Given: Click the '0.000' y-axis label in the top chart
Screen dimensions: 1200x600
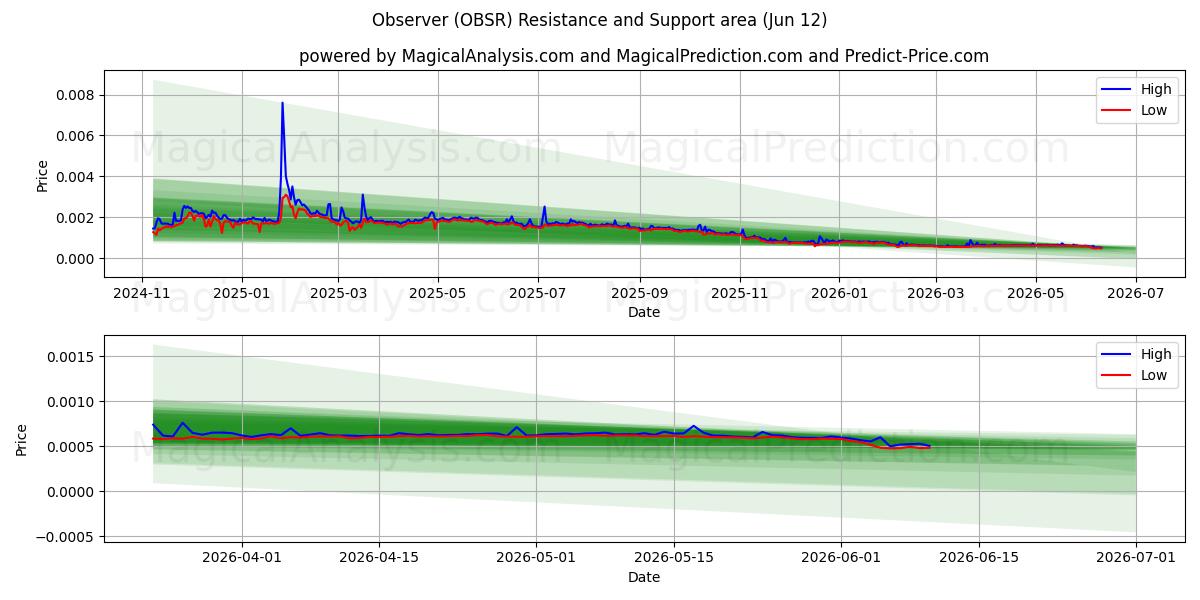Looking at the screenshot, I should coord(76,259).
